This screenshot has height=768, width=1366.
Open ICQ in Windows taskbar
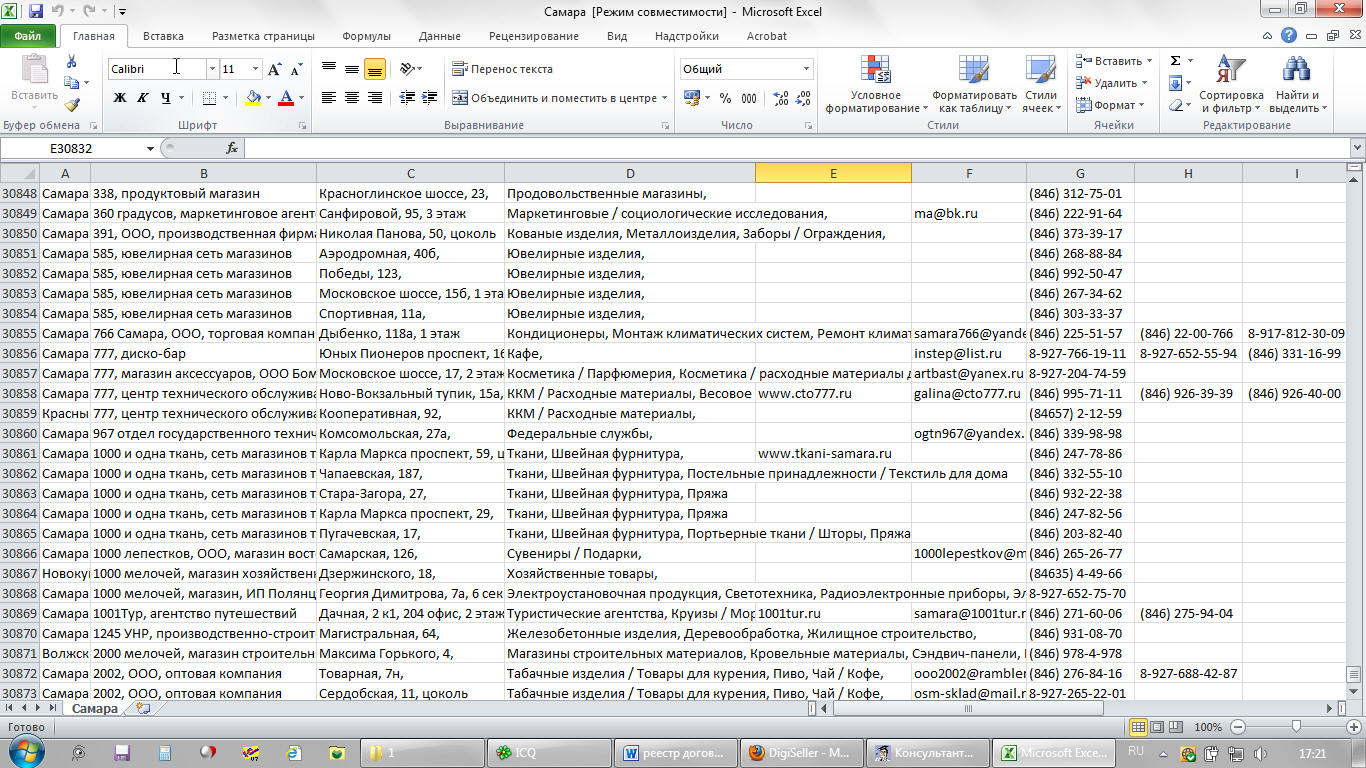(x=549, y=753)
